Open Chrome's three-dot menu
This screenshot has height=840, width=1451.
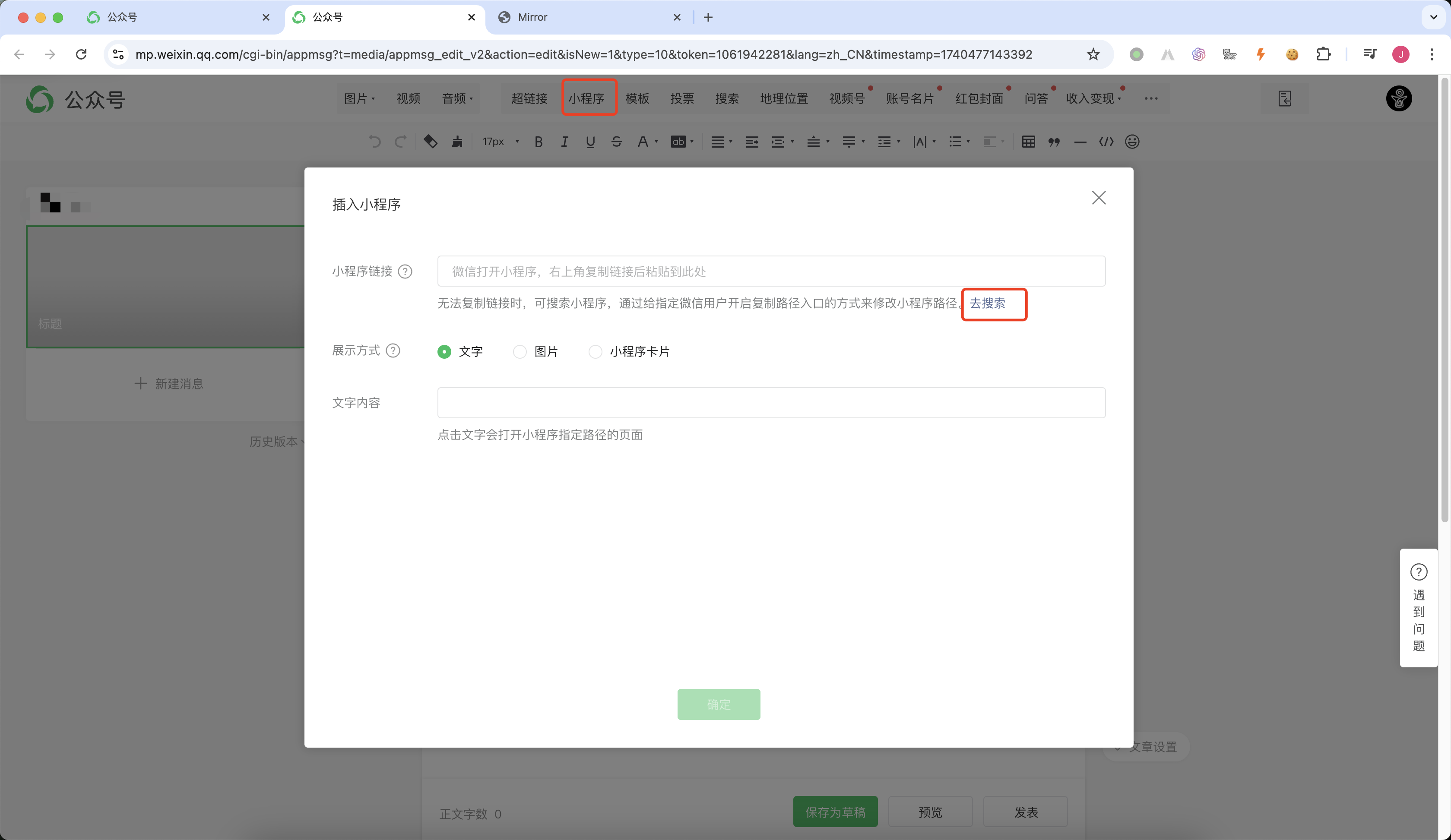point(1432,55)
